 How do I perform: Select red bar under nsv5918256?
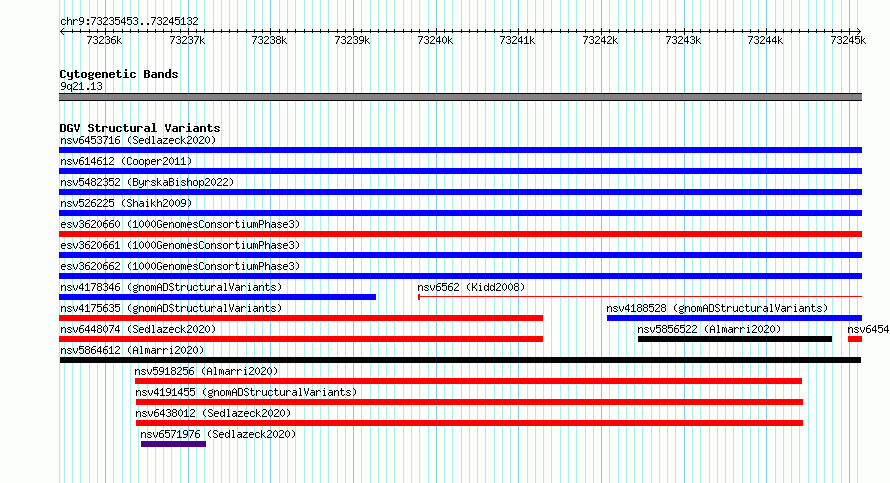point(468,381)
